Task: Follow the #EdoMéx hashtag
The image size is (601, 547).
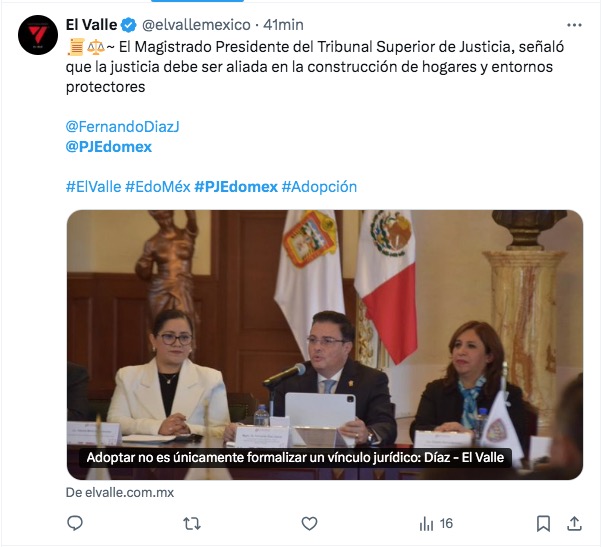Action: (158, 187)
